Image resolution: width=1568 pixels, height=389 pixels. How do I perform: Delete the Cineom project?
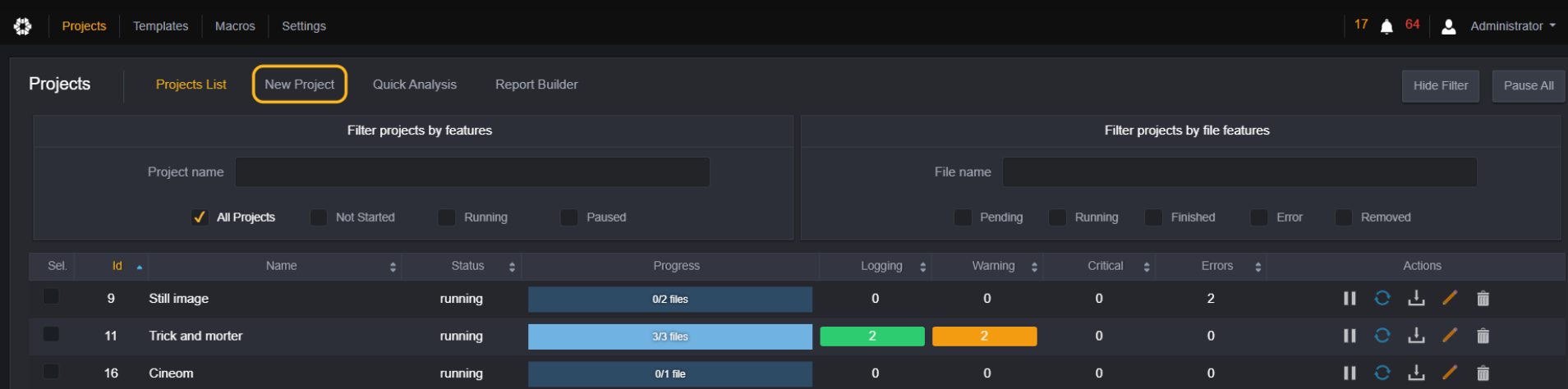1483,373
